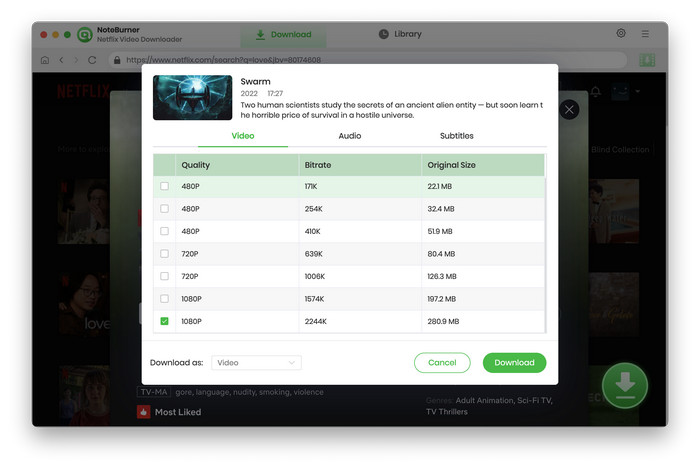
Task: Click the URL address field
Action: pyautogui.click(x=367, y=60)
